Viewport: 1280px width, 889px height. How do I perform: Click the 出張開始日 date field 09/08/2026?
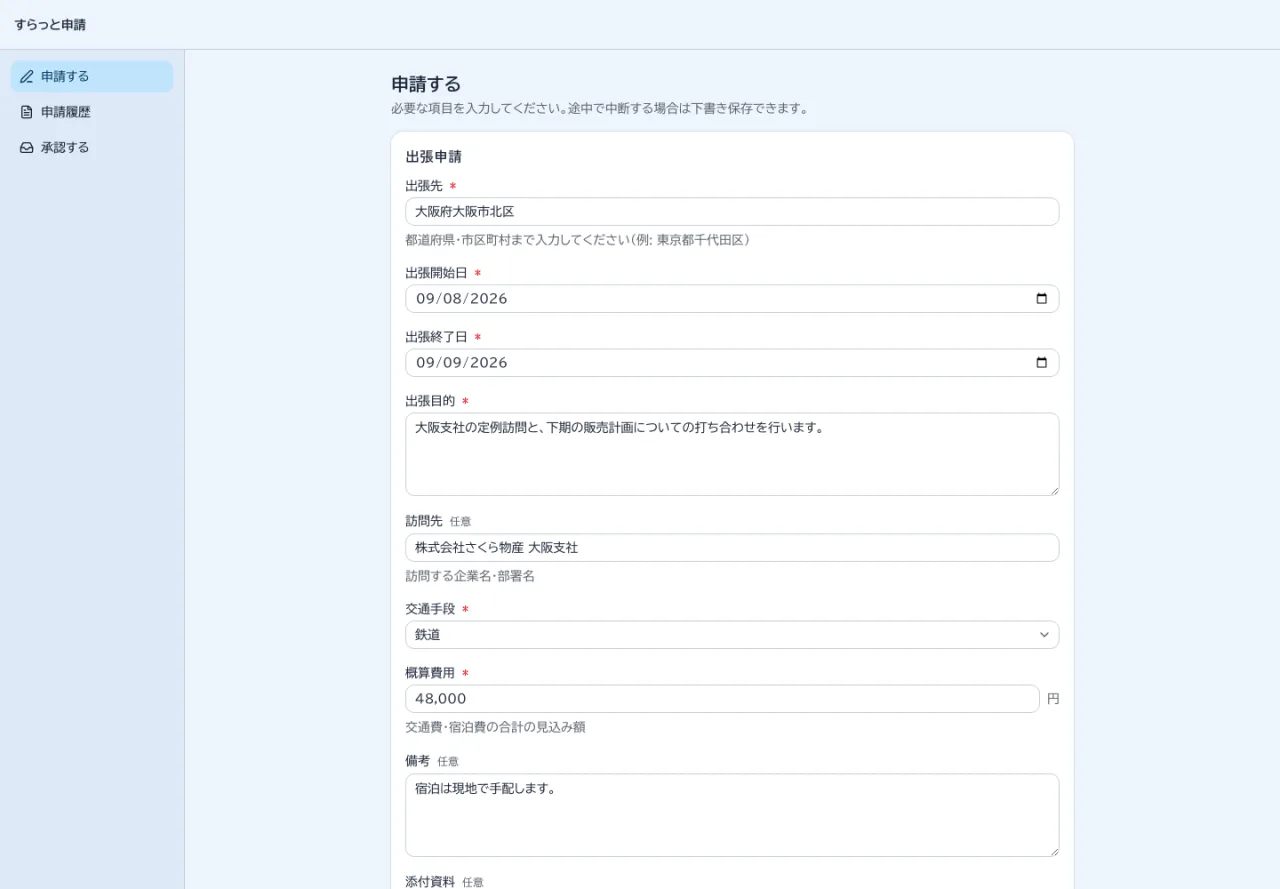[x=732, y=298]
